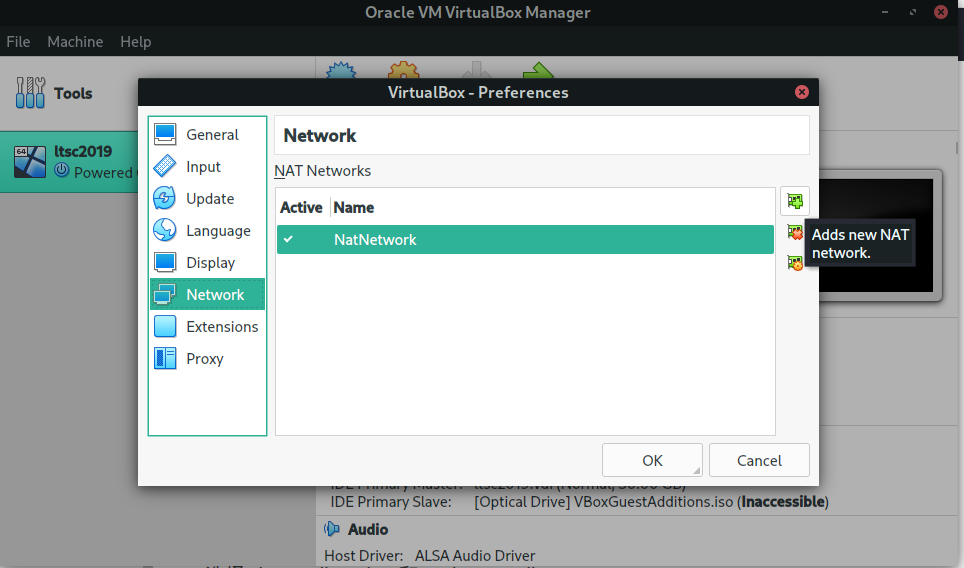Open the Extensions preferences section
The height and width of the screenshot is (568, 964).
207,326
